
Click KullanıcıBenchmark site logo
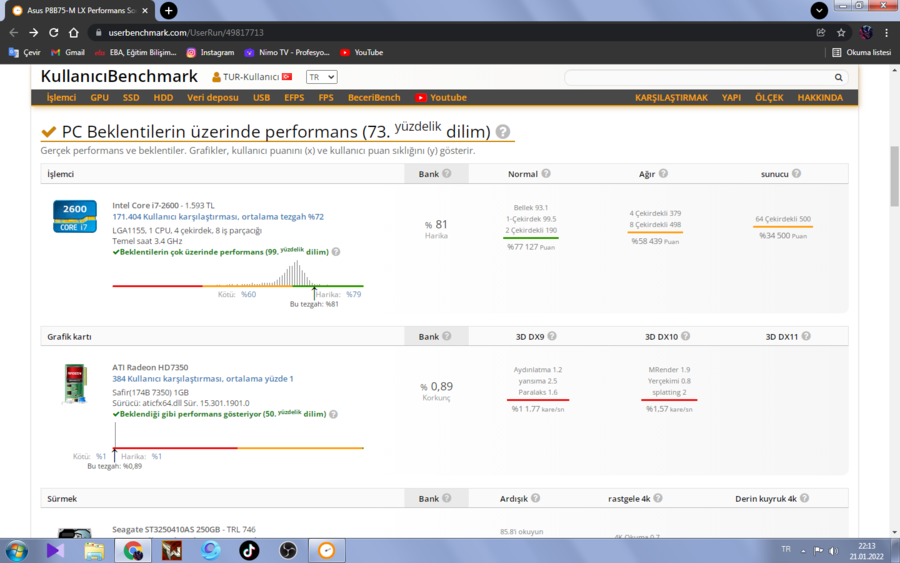[x=119, y=76]
